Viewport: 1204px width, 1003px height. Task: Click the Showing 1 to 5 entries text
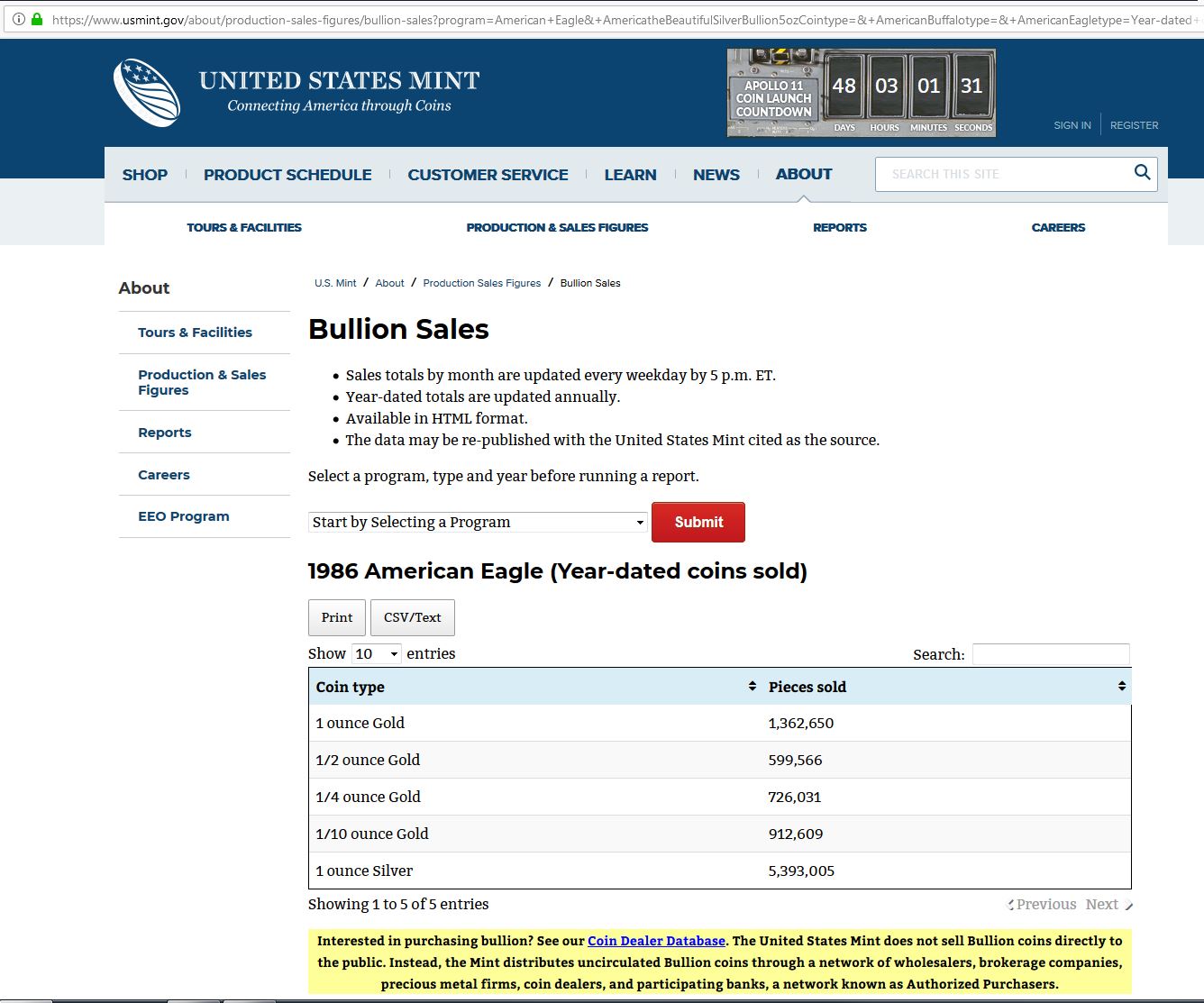398,904
